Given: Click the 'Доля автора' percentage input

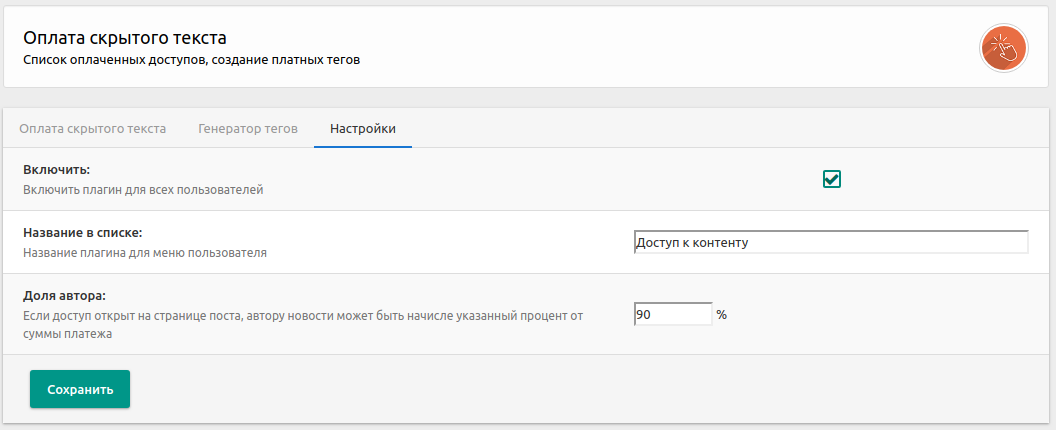Looking at the screenshot, I should [x=672, y=314].
